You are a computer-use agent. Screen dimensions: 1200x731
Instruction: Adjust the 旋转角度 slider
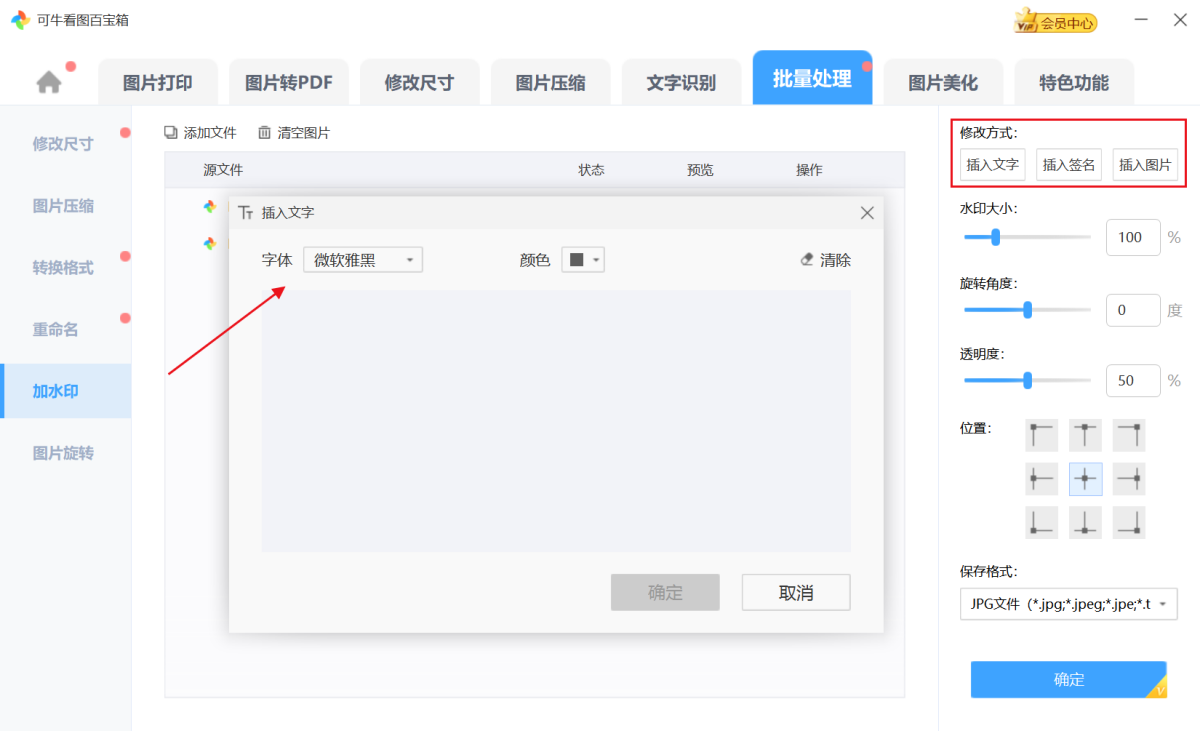click(1027, 310)
